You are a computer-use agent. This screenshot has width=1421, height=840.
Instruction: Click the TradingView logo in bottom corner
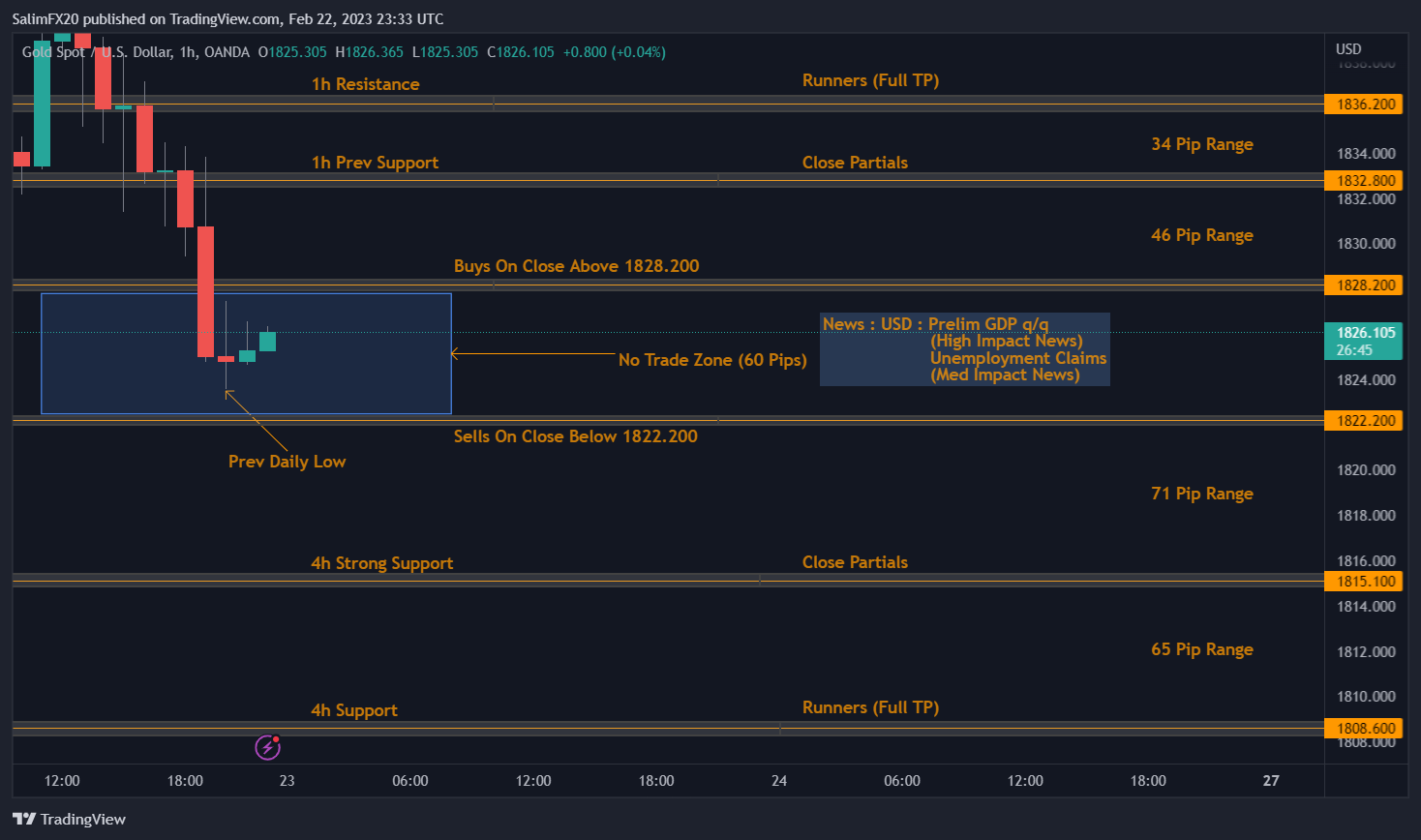click(69, 819)
